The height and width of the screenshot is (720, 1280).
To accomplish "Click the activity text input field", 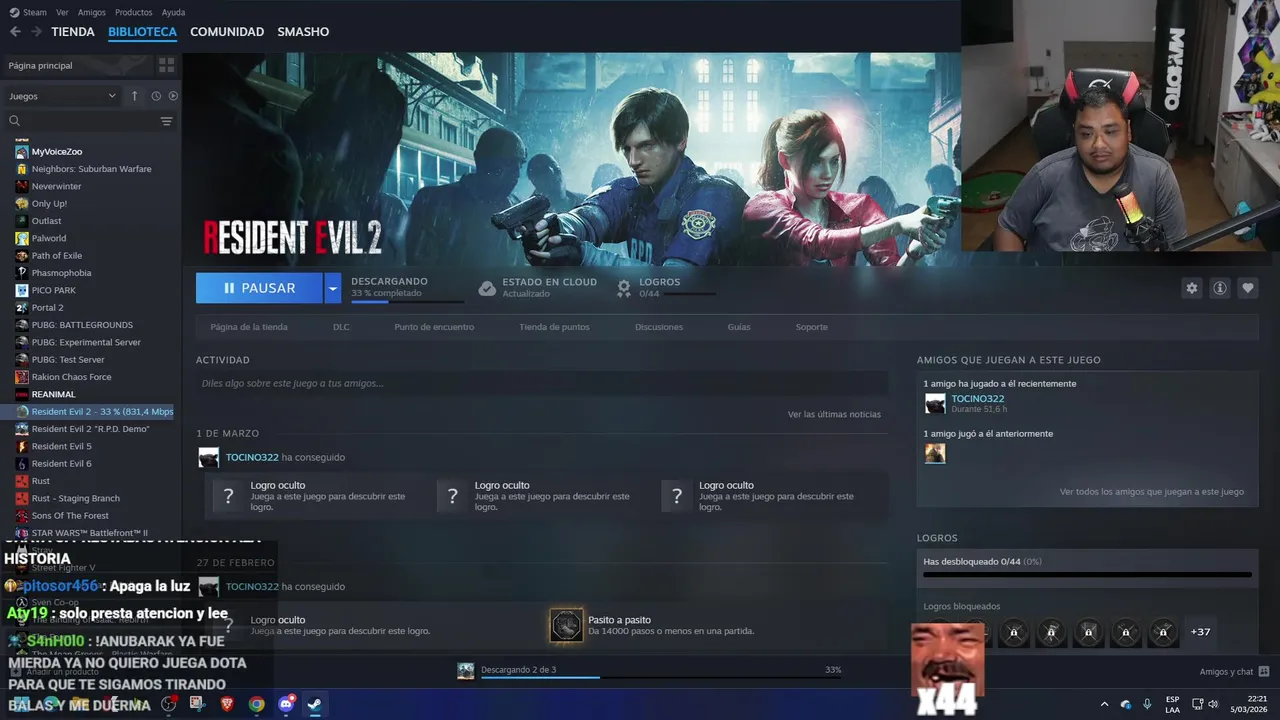I will (541, 383).
